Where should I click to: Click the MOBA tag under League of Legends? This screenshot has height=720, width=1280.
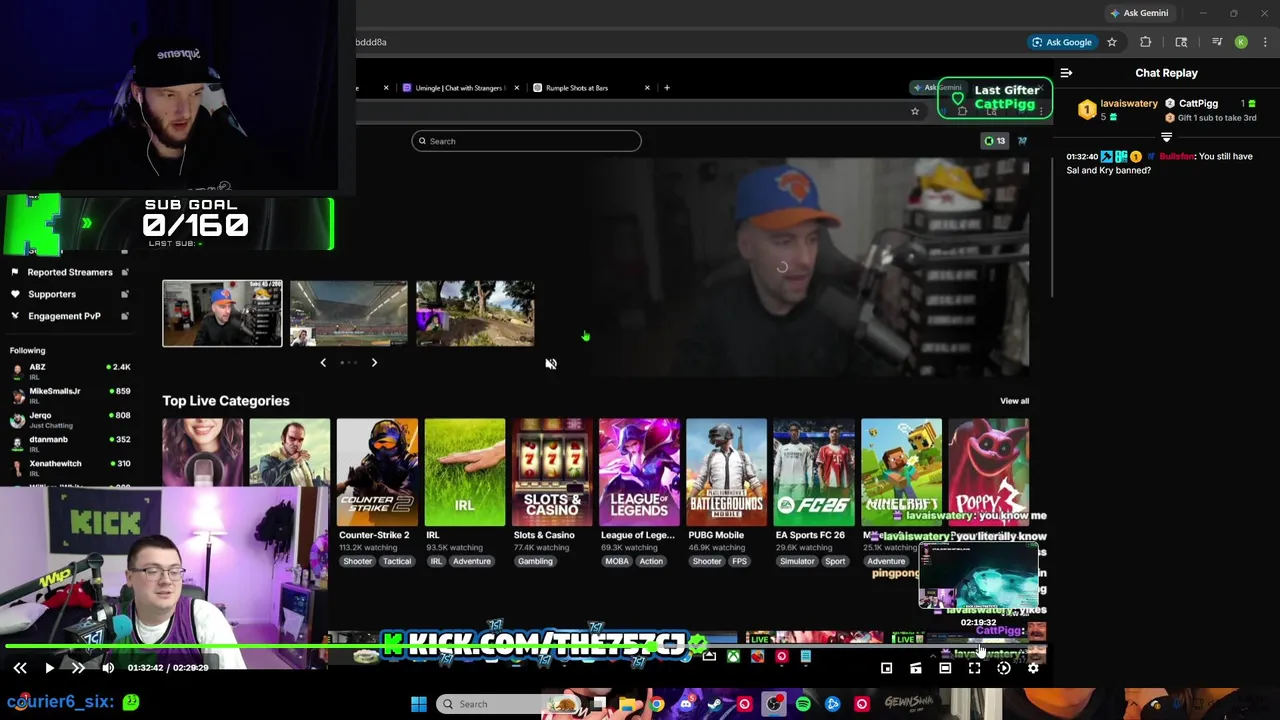click(617, 562)
